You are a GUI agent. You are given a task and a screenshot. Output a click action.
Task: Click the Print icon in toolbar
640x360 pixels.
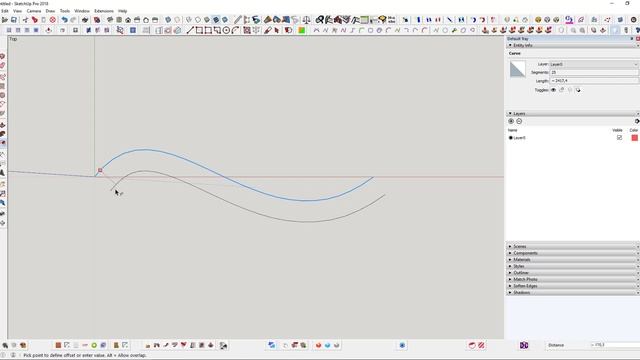point(85,20)
